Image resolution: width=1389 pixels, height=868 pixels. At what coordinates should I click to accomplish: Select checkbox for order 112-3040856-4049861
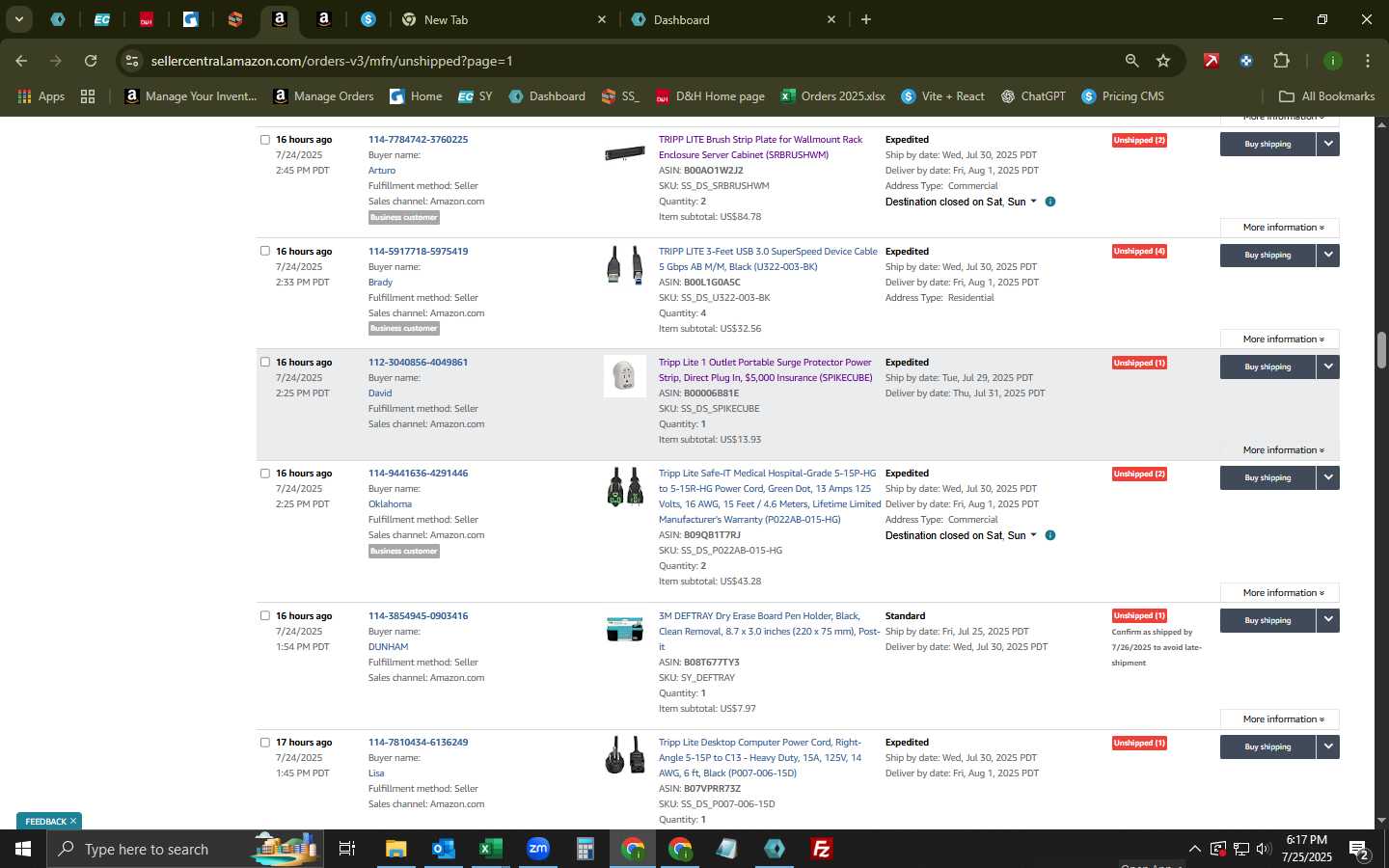pos(265,362)
